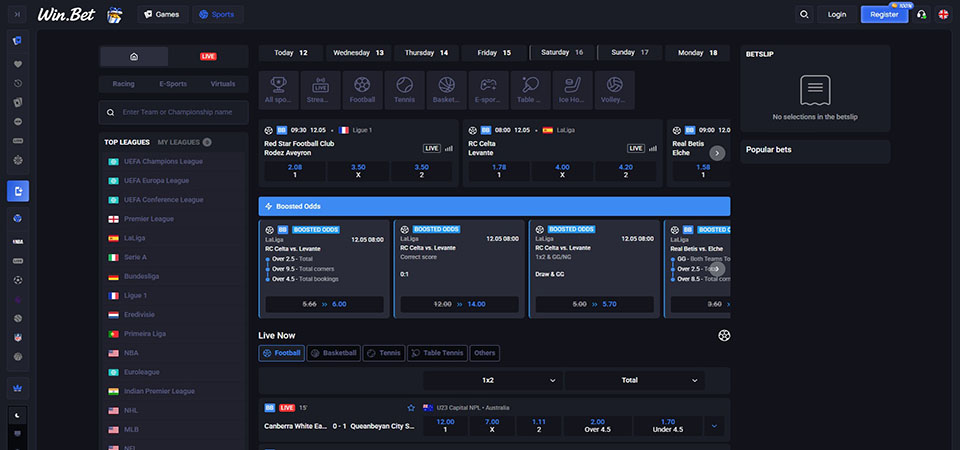Click the Win.Bet logo
Viewport: 960px width, 450px height.
66,14
